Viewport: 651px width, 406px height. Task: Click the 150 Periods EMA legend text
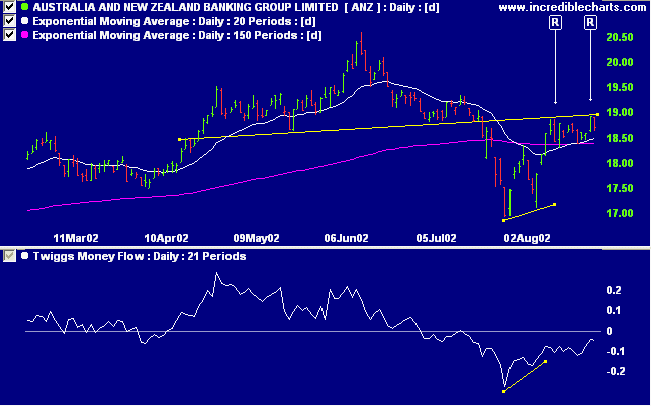coord(177,35)
